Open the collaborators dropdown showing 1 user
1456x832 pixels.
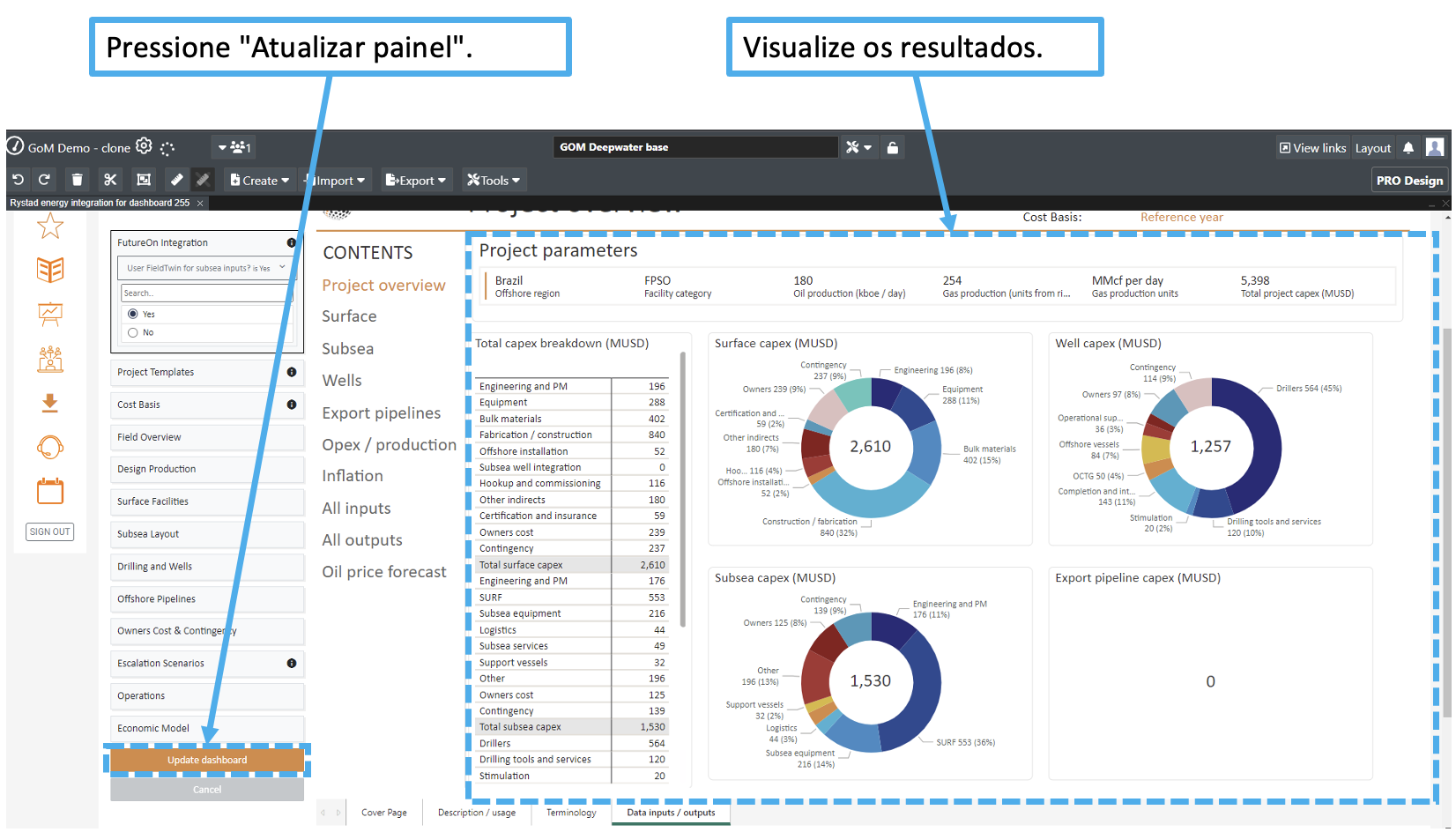point(234,147)
